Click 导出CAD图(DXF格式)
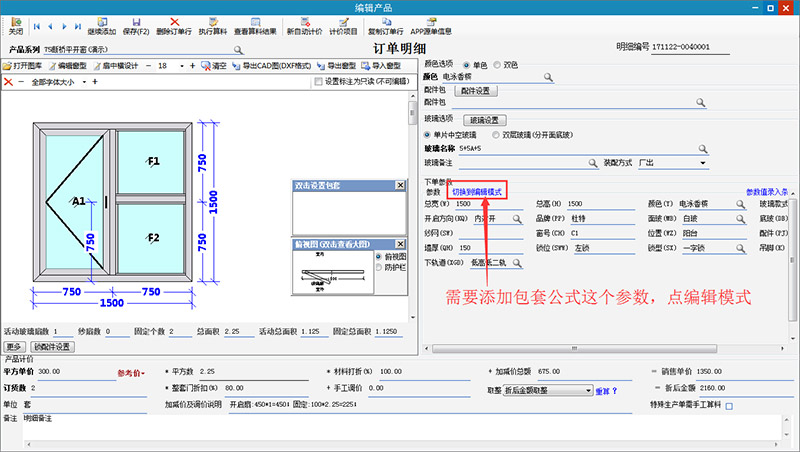Image resolution: width=800 pixels, height=452 pixels. click(x=271, y=66)
